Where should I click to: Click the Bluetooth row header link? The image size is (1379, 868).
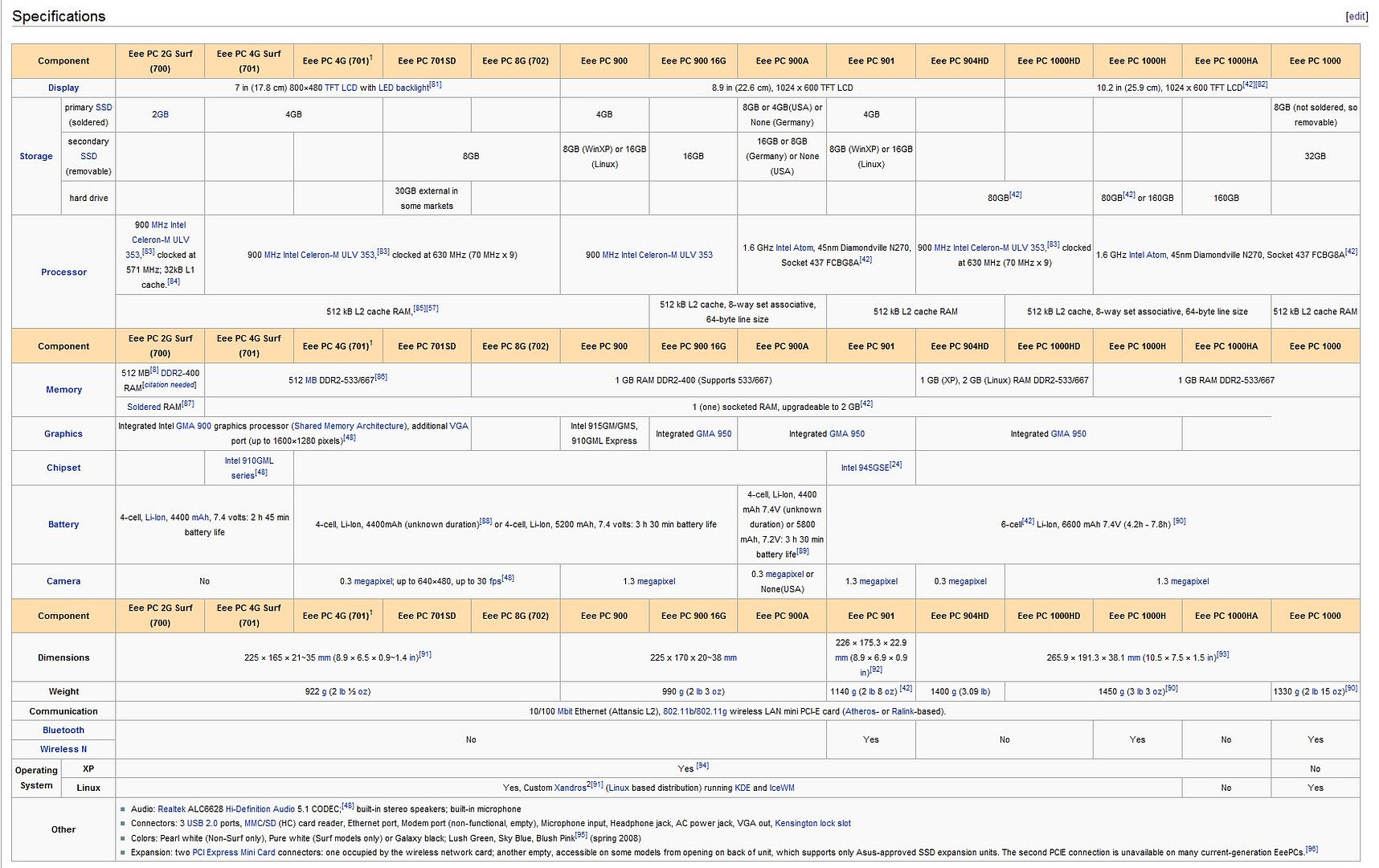[63, 731]
